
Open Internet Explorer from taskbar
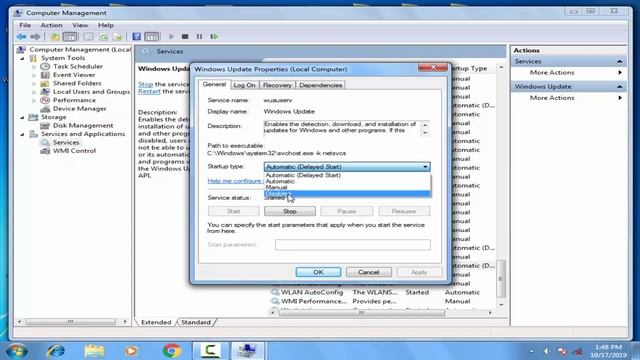click(x=56, y=351)
